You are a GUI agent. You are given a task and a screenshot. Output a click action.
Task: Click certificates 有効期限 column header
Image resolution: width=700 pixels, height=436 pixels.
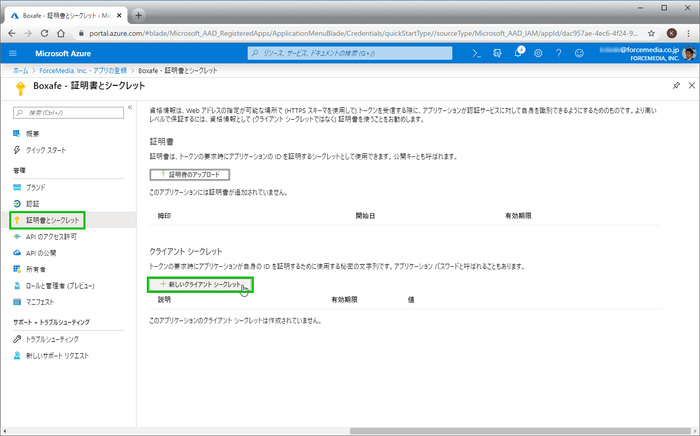pyautogui.click(x=518, y=216)
